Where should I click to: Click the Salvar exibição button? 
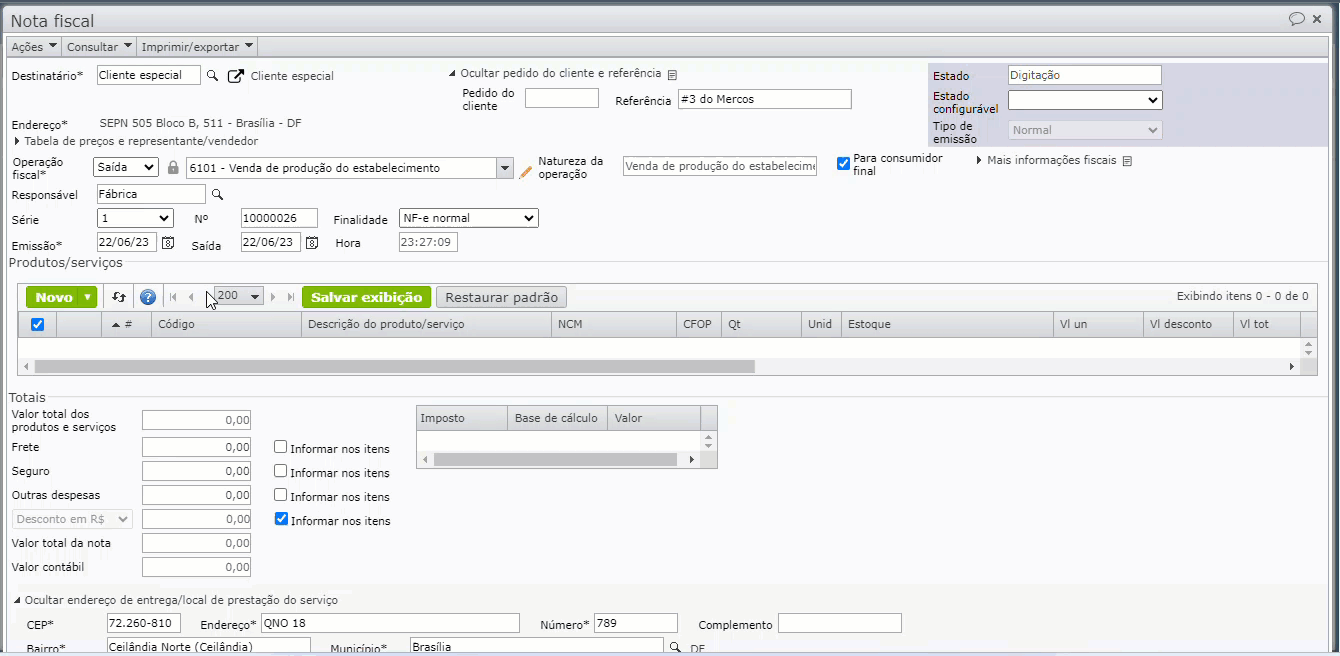(366, 297)
